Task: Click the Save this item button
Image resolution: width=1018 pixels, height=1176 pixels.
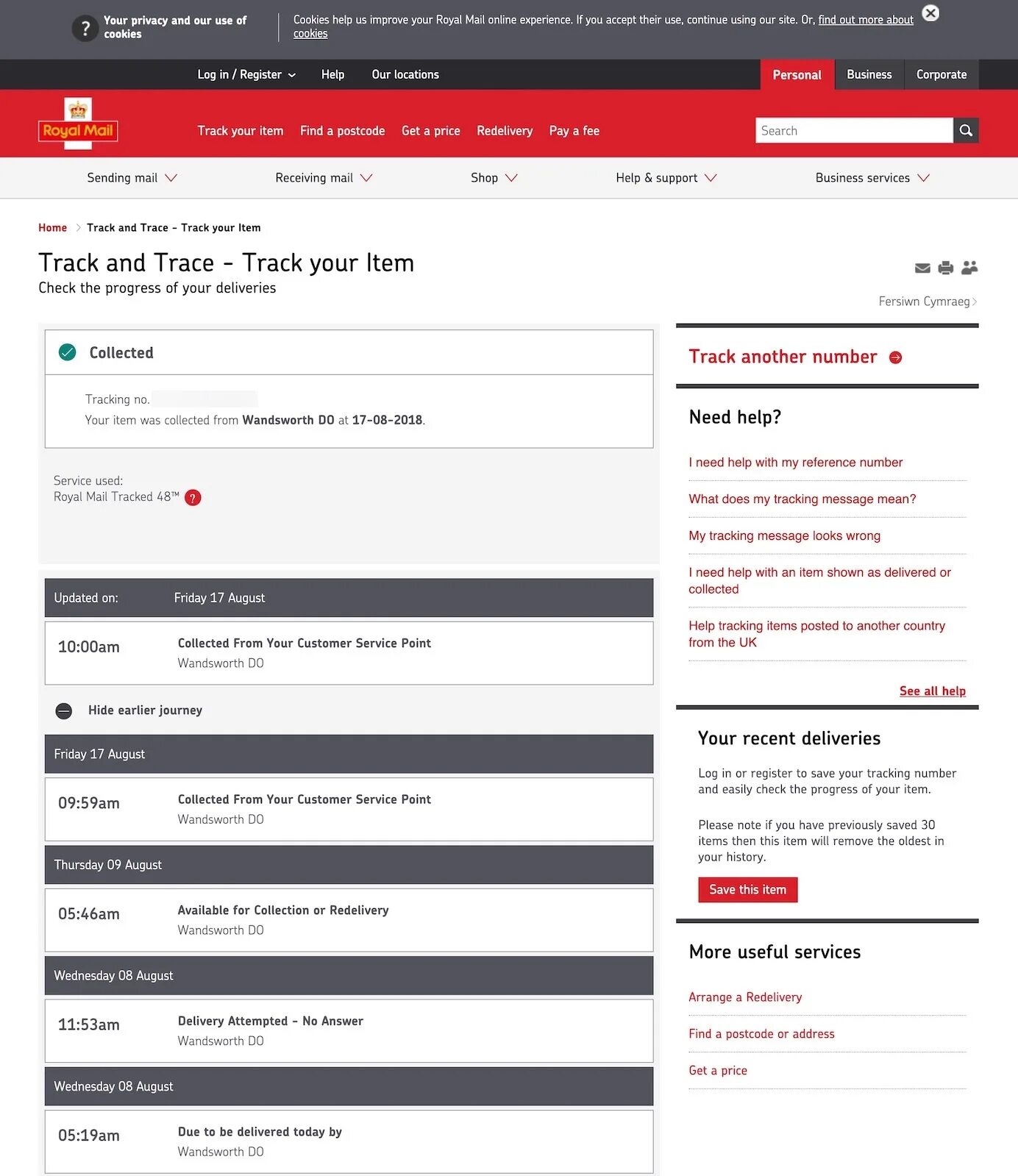Action: pos(747,890)
